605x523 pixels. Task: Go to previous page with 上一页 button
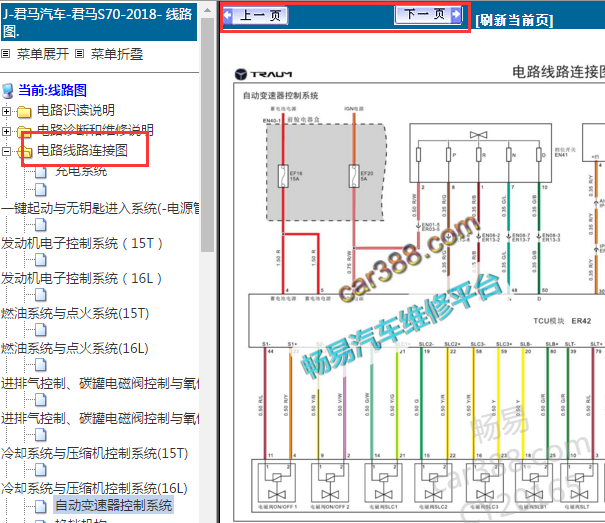[x=255, y=15]
